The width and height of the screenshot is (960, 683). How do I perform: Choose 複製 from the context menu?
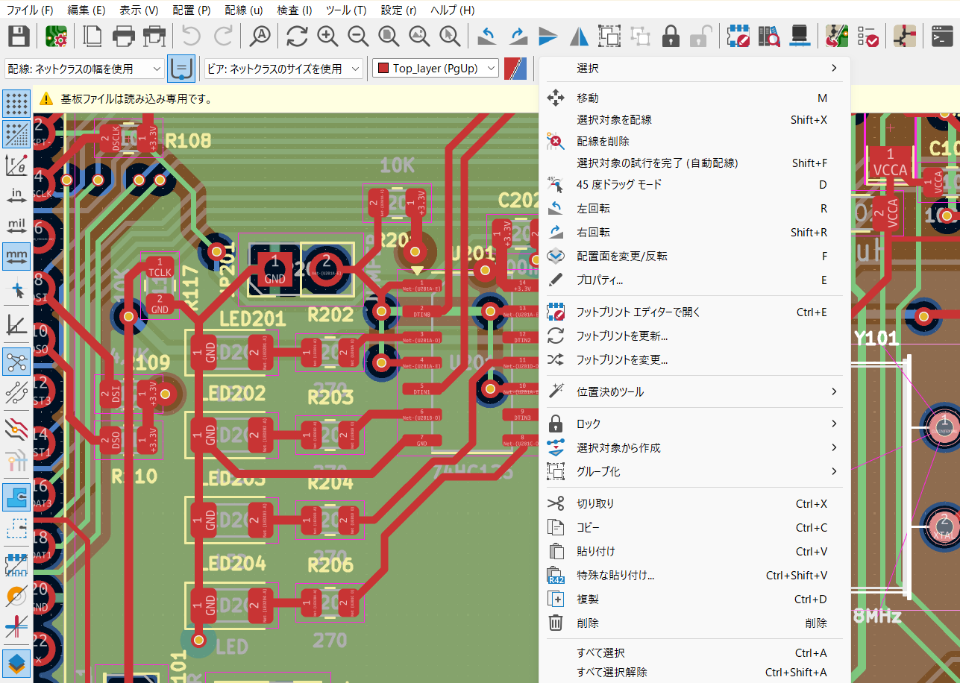(694, 599)
